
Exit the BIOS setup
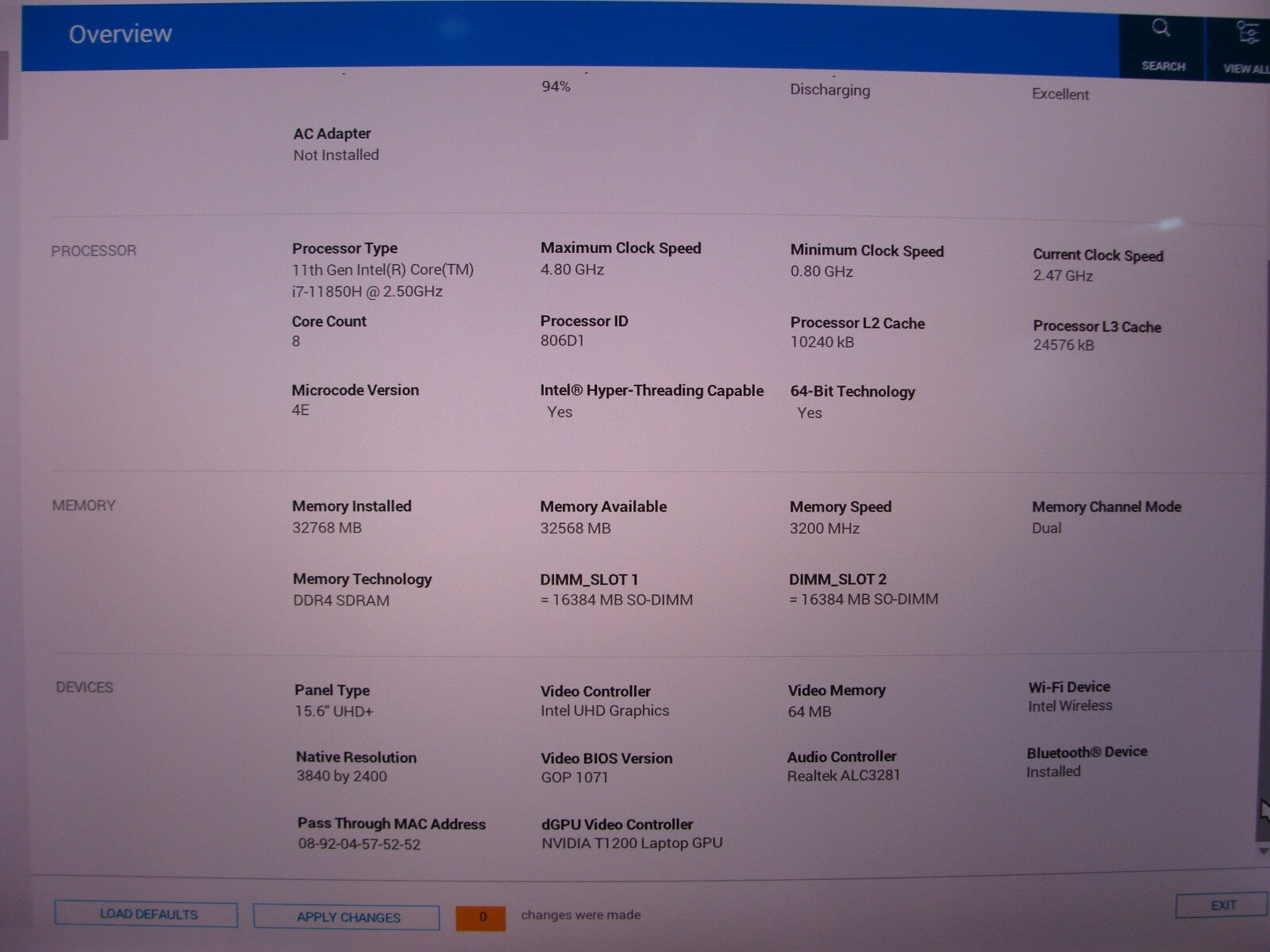[1222, 905]
